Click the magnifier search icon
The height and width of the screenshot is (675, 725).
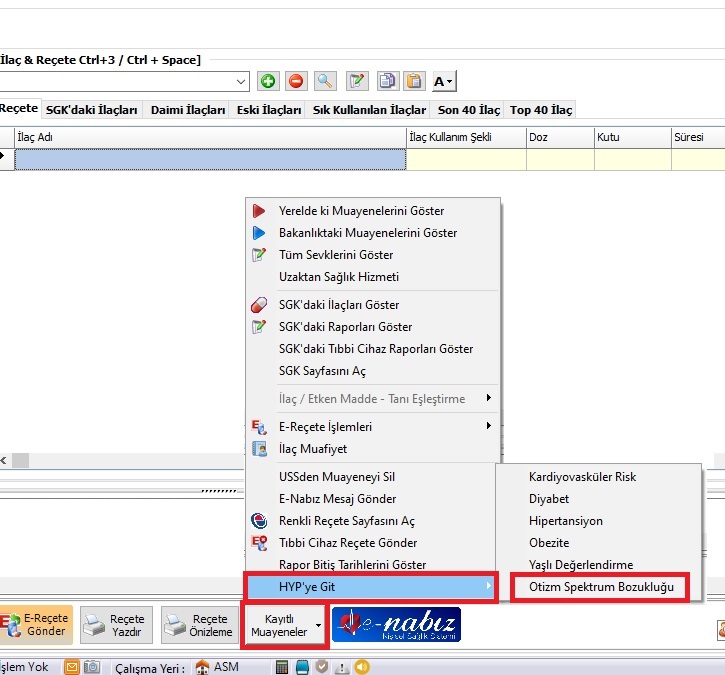(325, 81)
